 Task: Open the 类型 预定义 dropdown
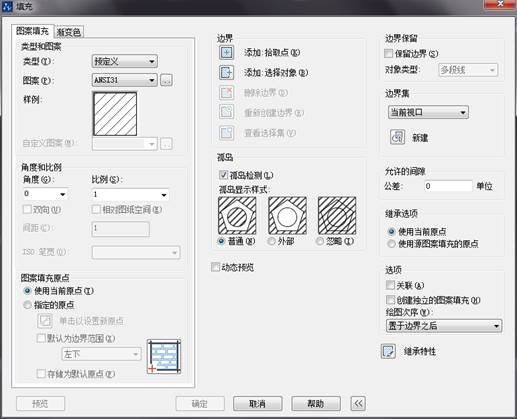pyautogui.click(x=124, y=61)
